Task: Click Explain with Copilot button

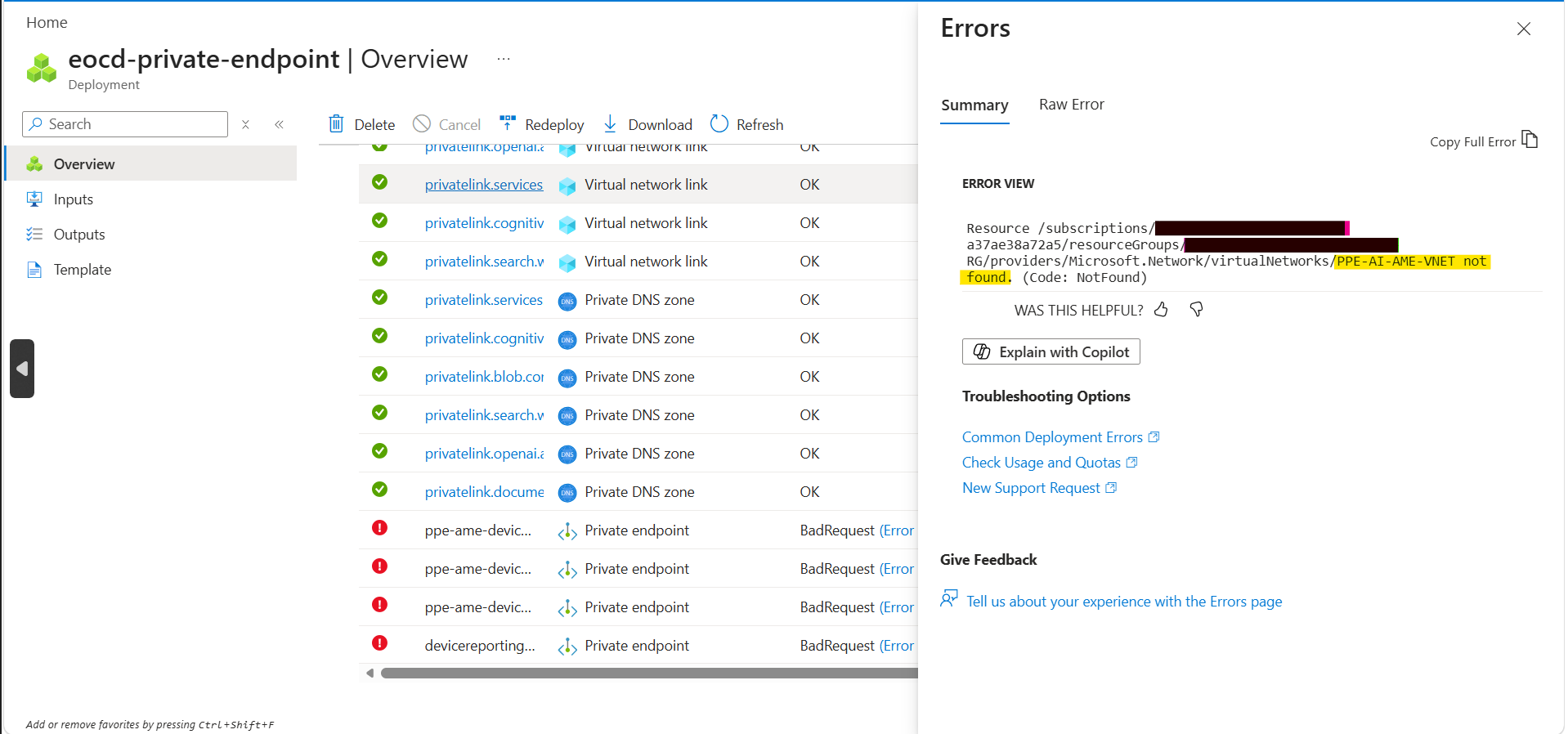Action: pos(1051,351)
